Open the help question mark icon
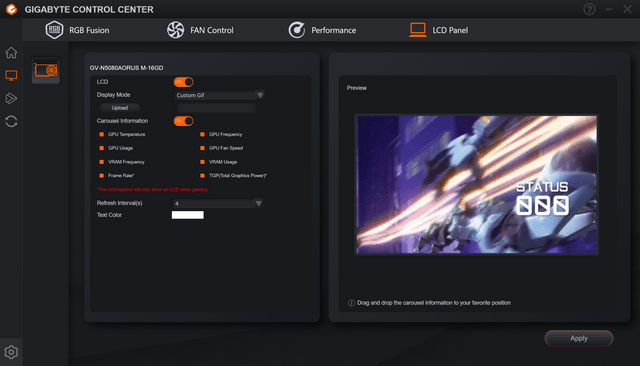Viewport: 640px width, 366px height. pos(589,9)
